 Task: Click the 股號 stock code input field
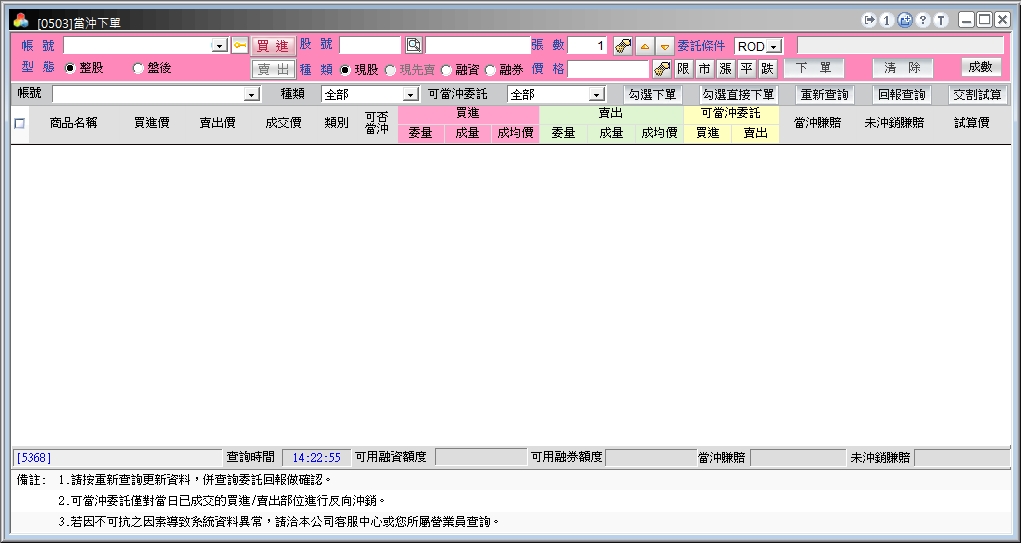370,46
